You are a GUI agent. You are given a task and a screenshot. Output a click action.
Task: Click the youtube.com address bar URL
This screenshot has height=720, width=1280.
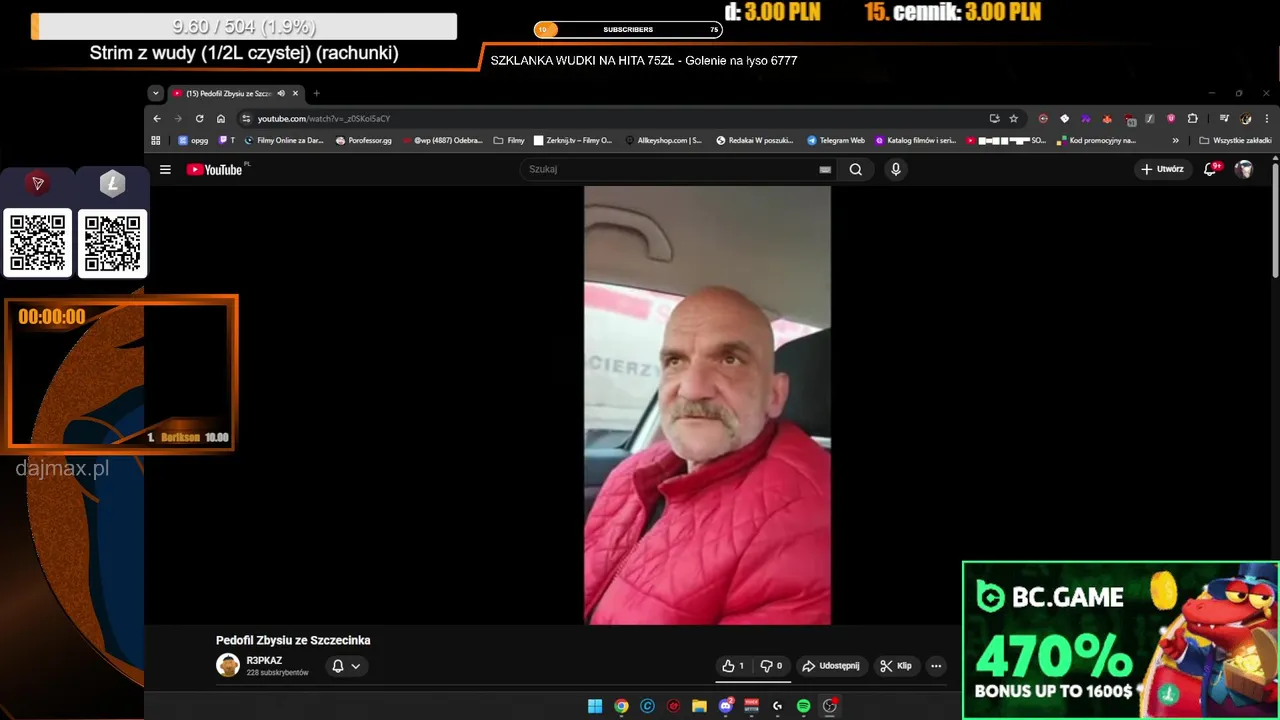tap(323, 118)
